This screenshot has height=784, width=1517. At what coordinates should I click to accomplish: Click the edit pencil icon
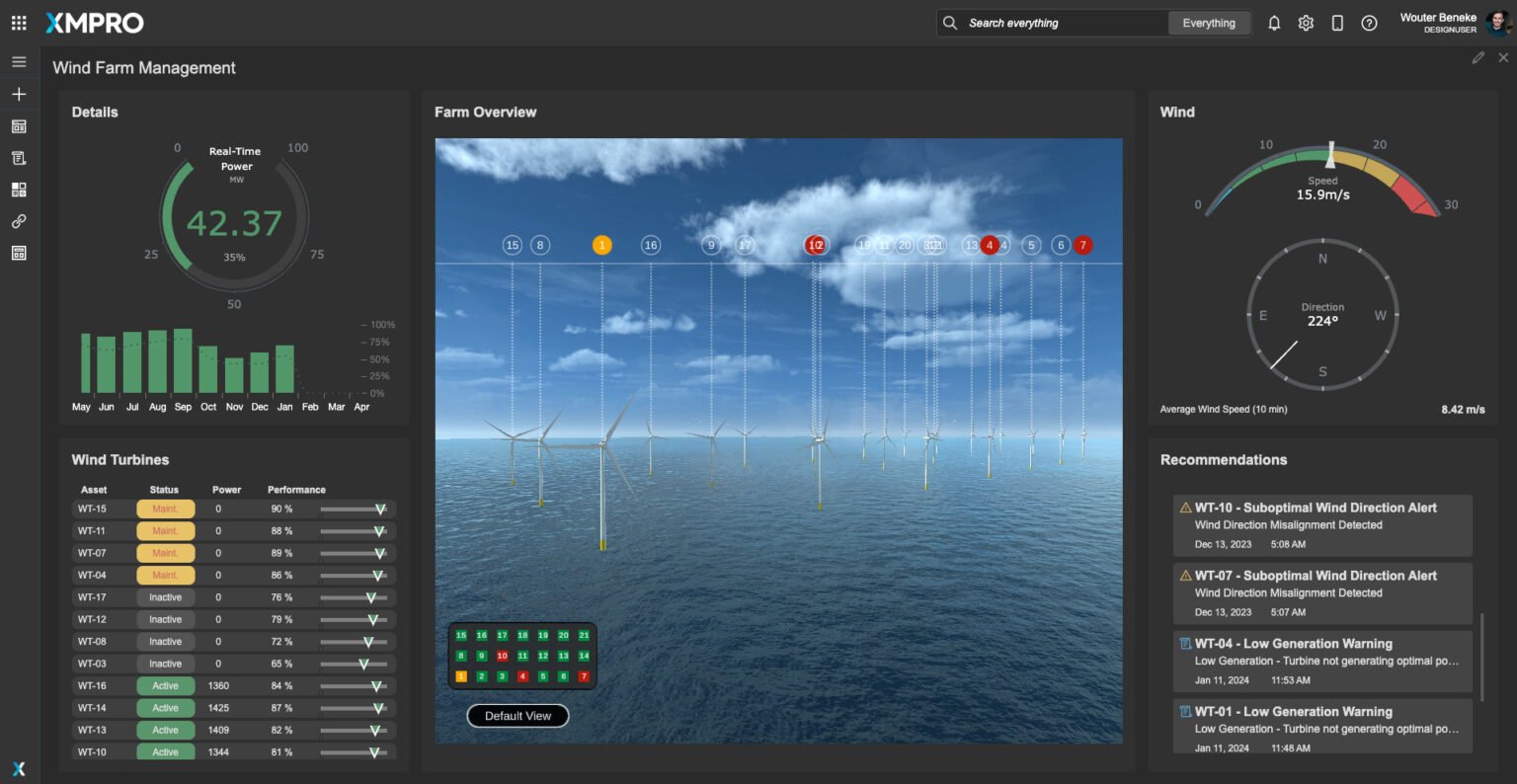1477,58
